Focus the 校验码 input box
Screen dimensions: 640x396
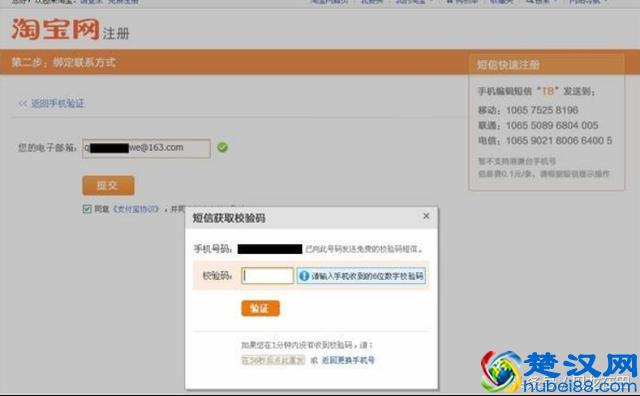point(267,276)
